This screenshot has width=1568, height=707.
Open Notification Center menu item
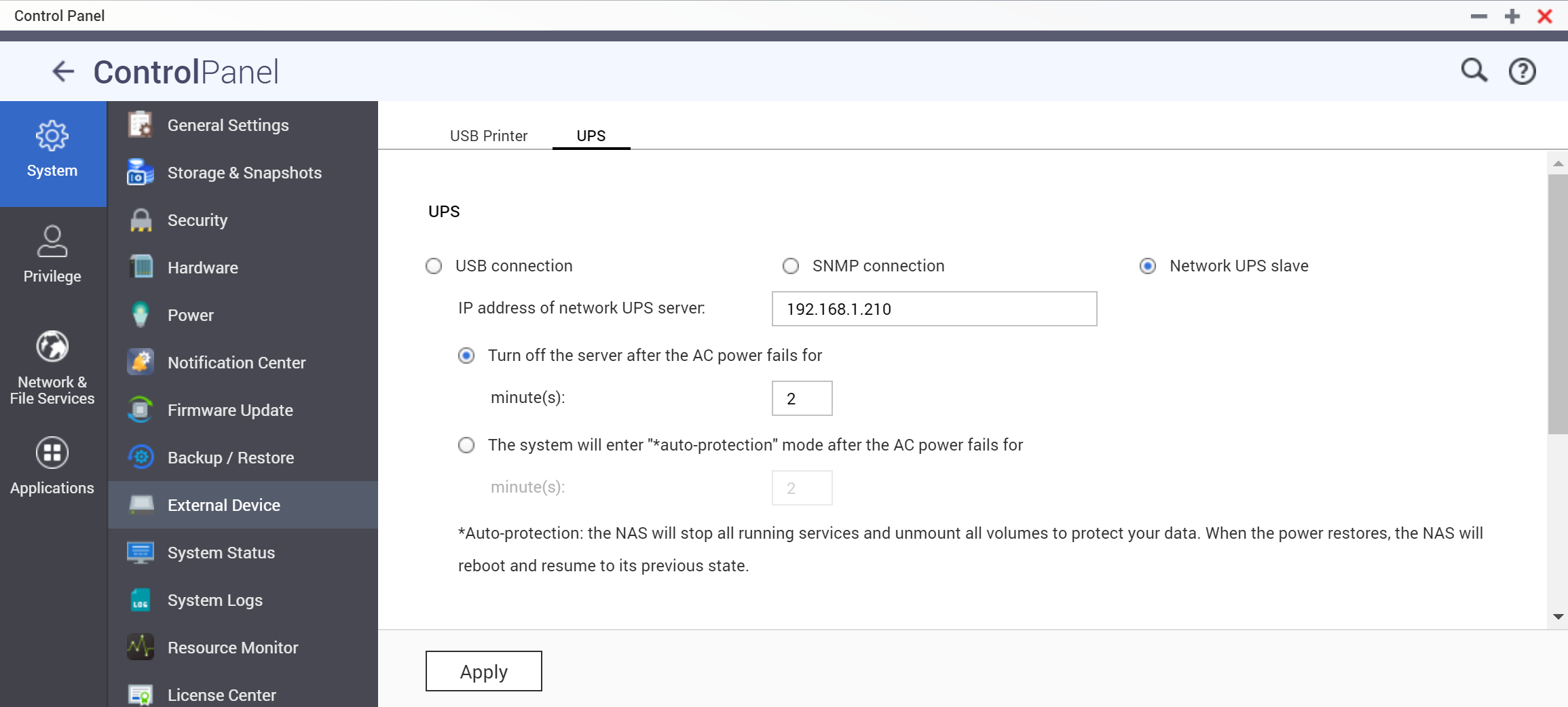pos(243,362)
